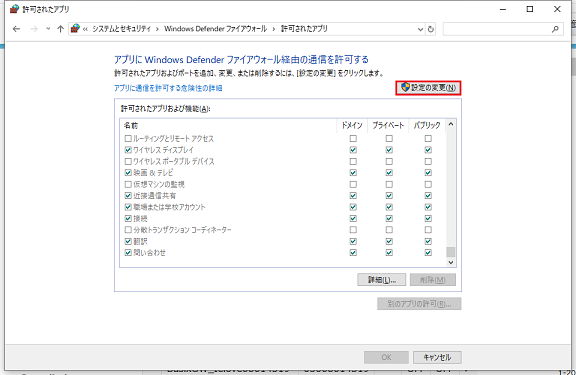Click the list scroll down arrow
The image size is (576, 375).
[451, 262]
